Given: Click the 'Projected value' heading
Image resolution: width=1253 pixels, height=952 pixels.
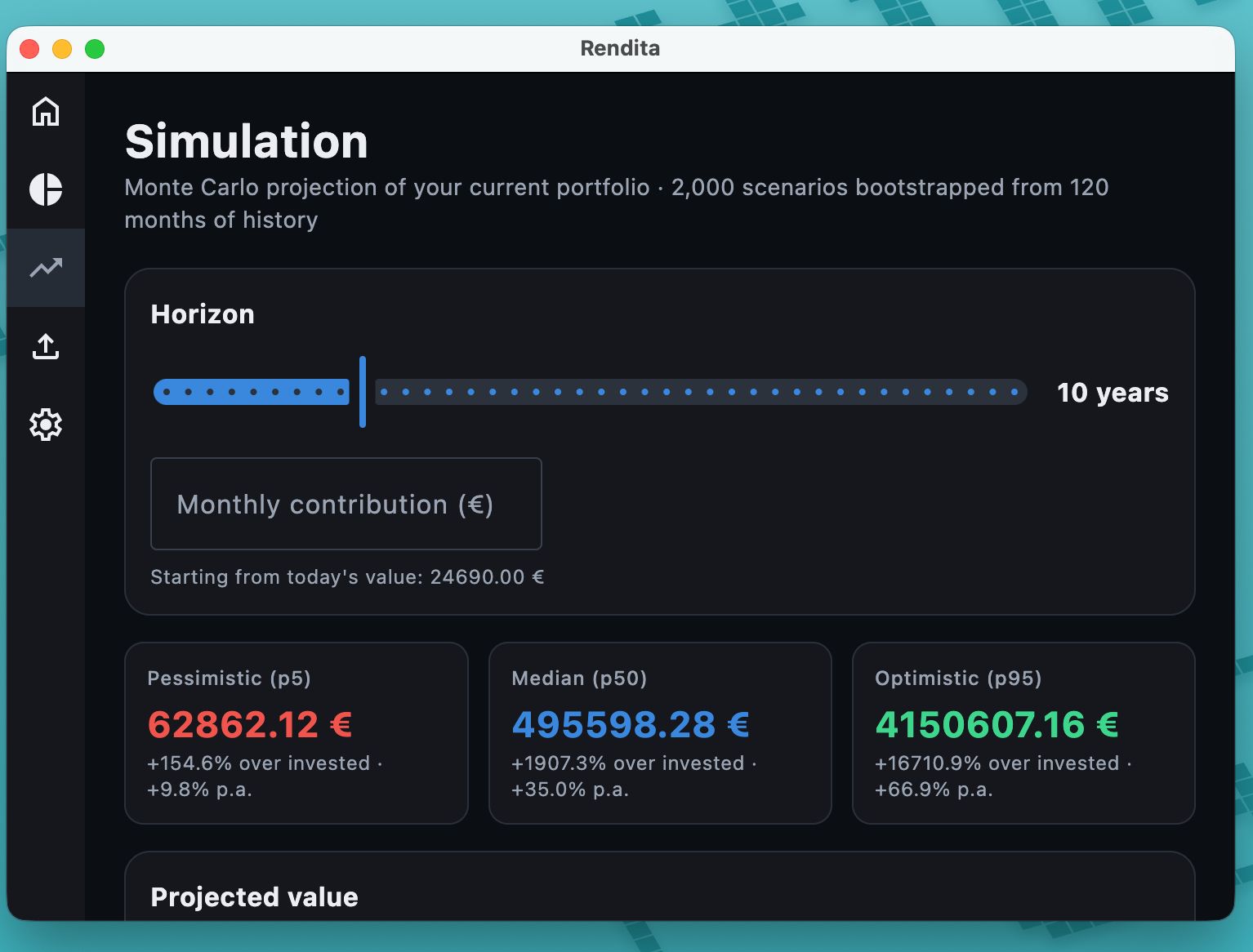Looking at the screenshot, I should coord(254,897).
